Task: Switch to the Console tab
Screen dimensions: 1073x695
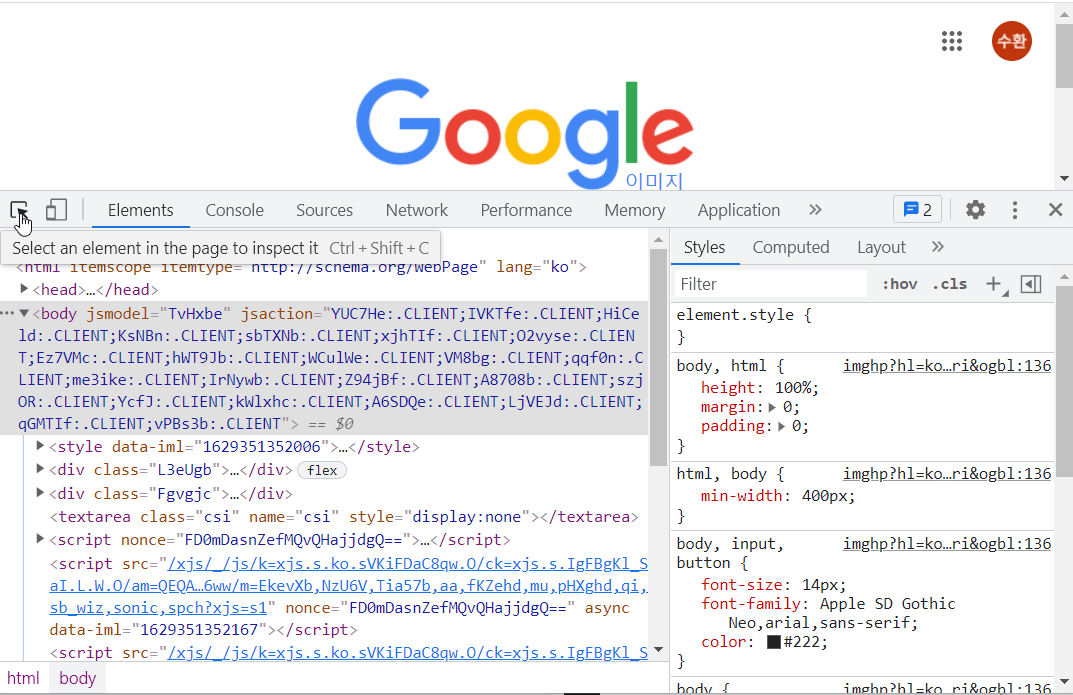Action: pyautogui.click(x=235, y=210)
